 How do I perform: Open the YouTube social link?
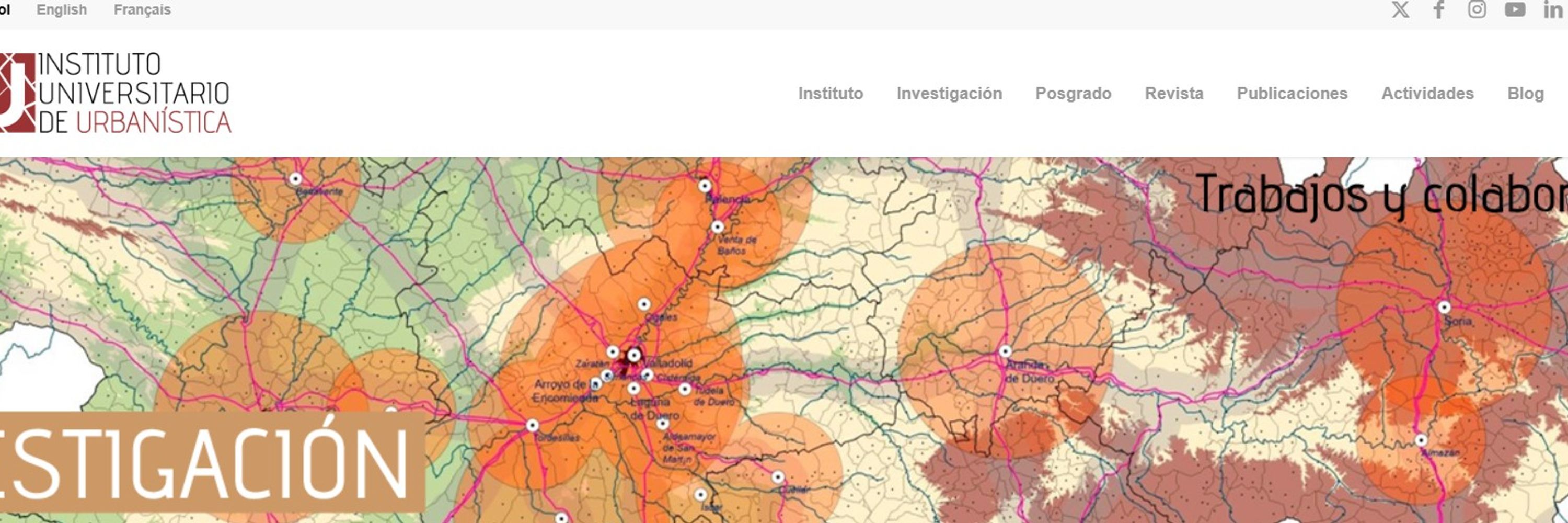1515,10
